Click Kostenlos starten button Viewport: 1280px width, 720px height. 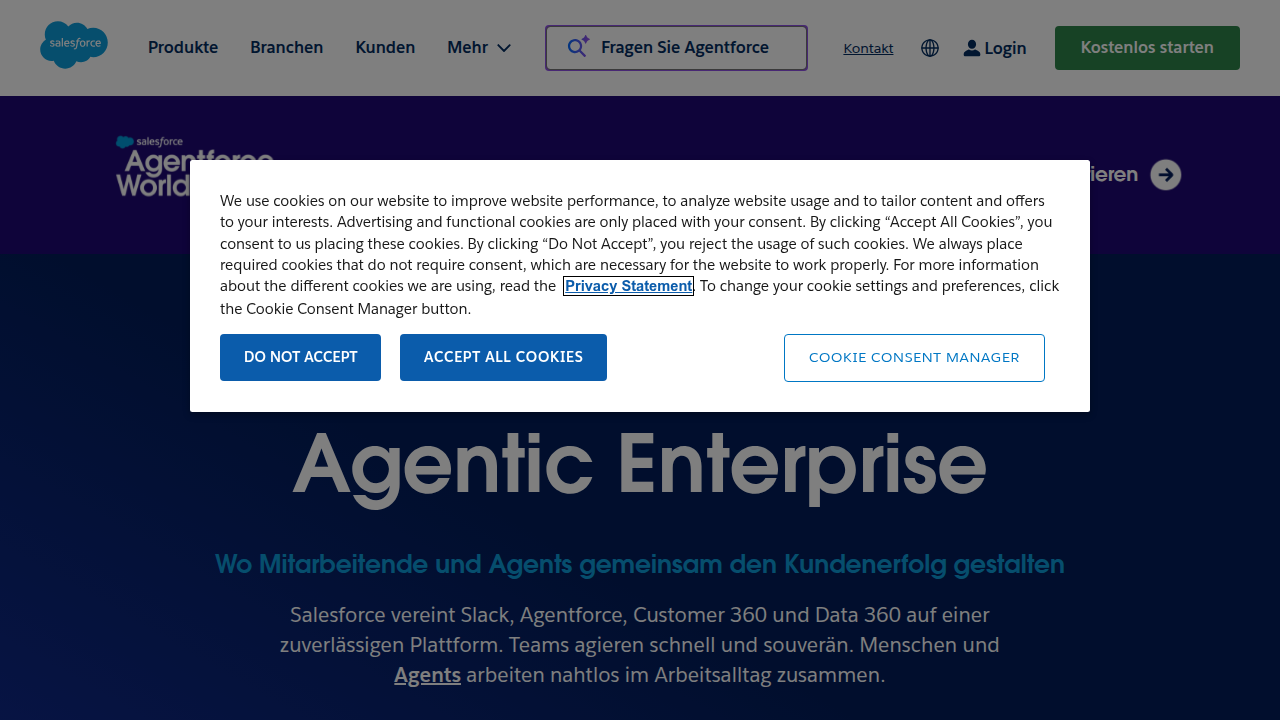pyautogui.click(x=1147, y=48)
